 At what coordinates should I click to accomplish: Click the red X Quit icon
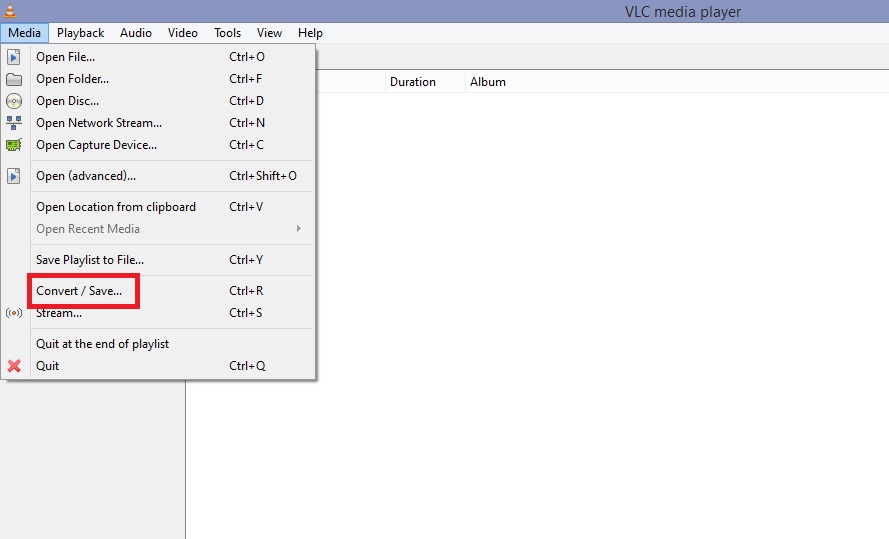tap(14, 366)
